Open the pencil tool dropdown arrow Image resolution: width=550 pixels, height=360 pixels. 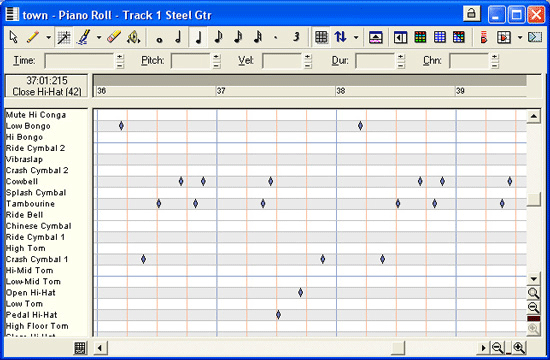[48, 37]
